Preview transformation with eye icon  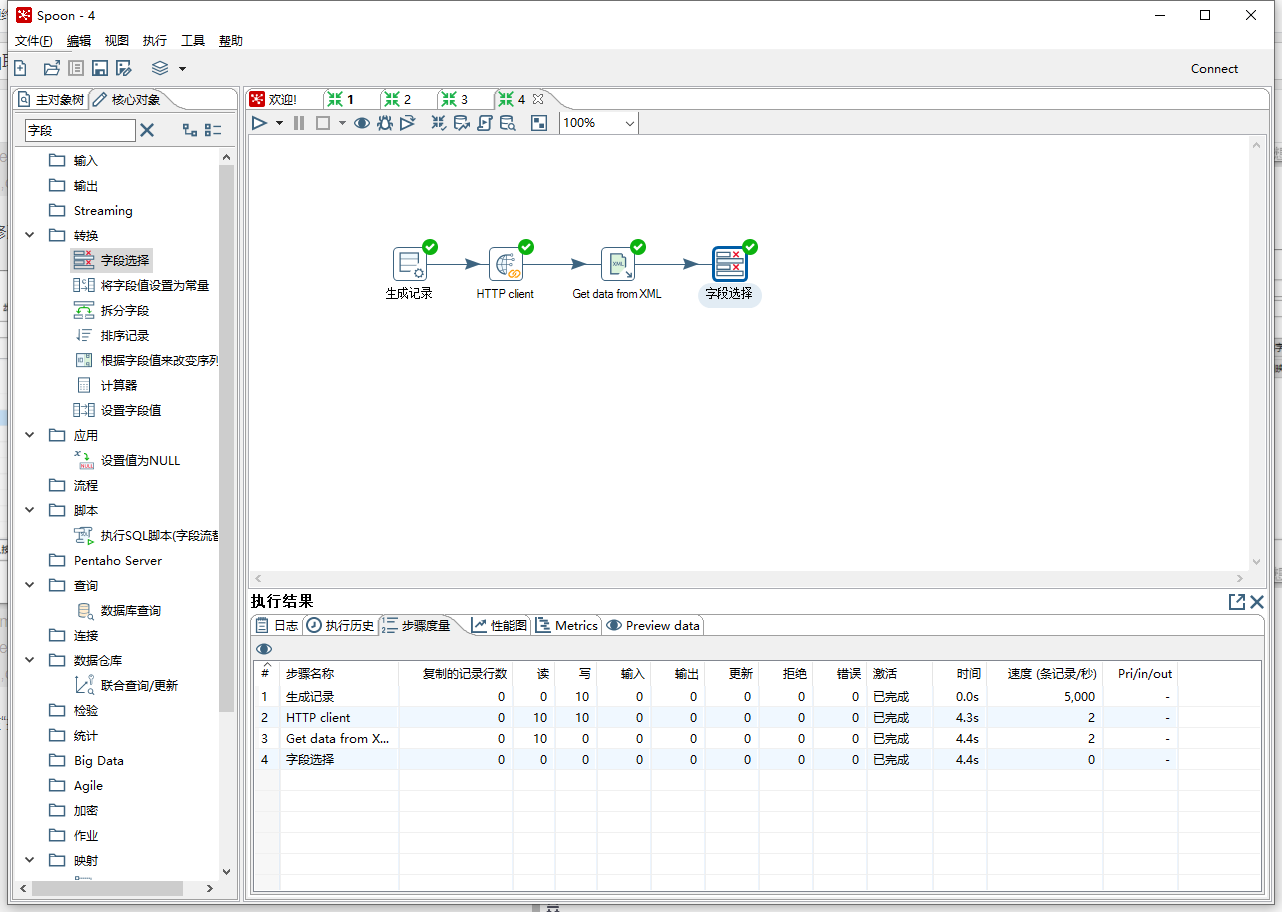(362, 123)
